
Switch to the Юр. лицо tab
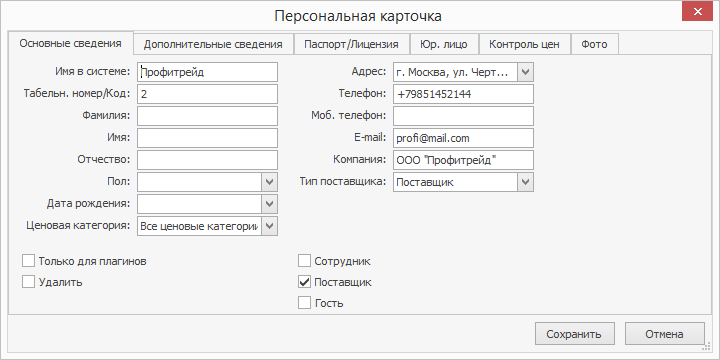444,45
